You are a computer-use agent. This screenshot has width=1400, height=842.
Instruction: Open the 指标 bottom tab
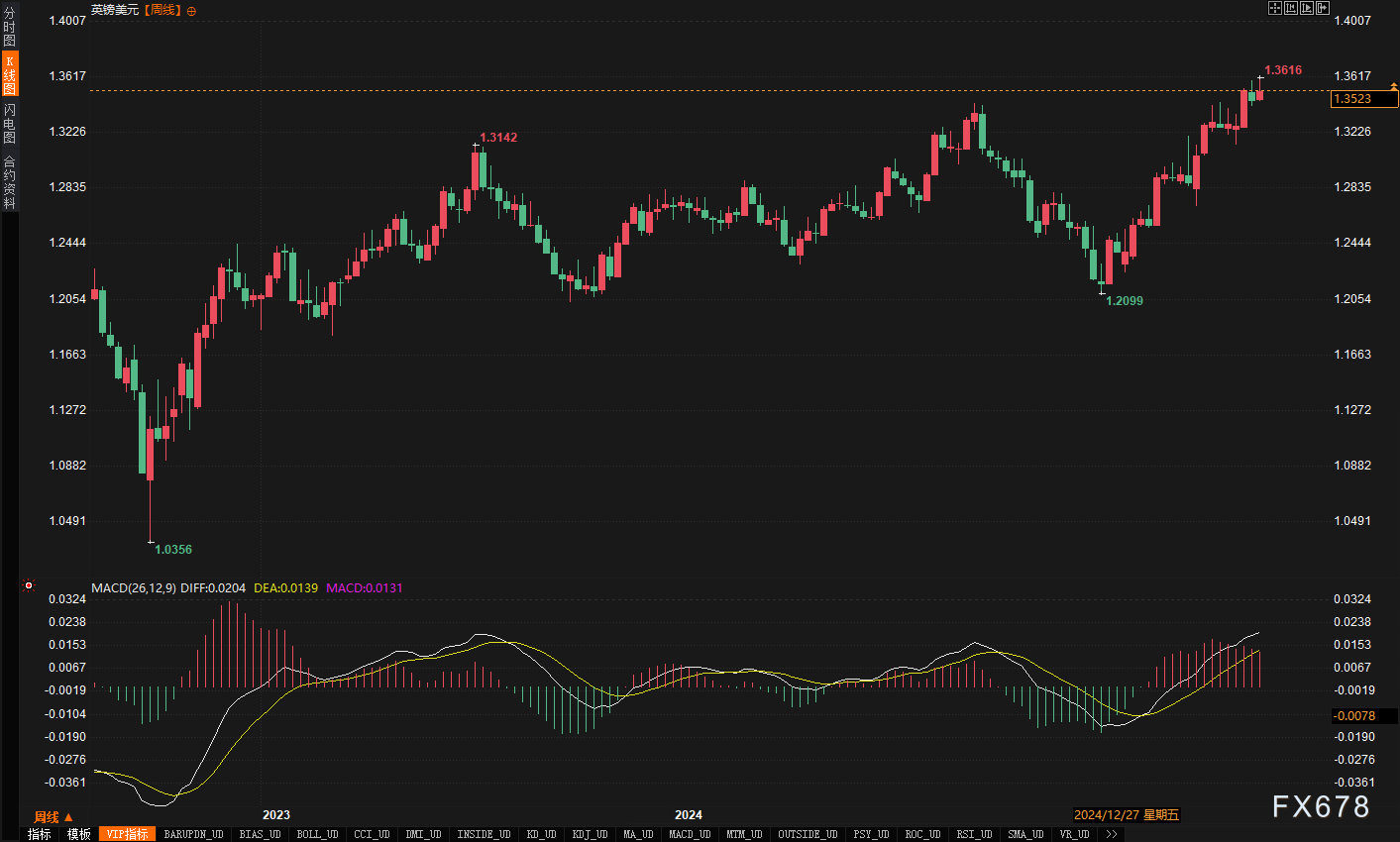[x=39, y=834]
